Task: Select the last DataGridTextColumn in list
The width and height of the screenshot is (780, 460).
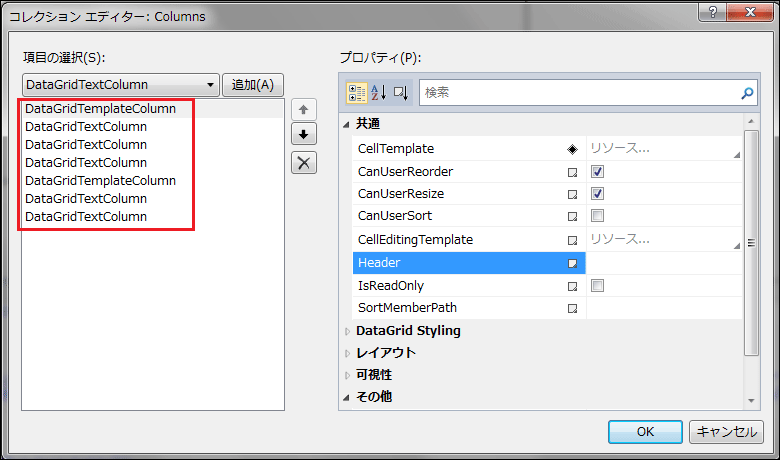Action: [x=86, y=217]
